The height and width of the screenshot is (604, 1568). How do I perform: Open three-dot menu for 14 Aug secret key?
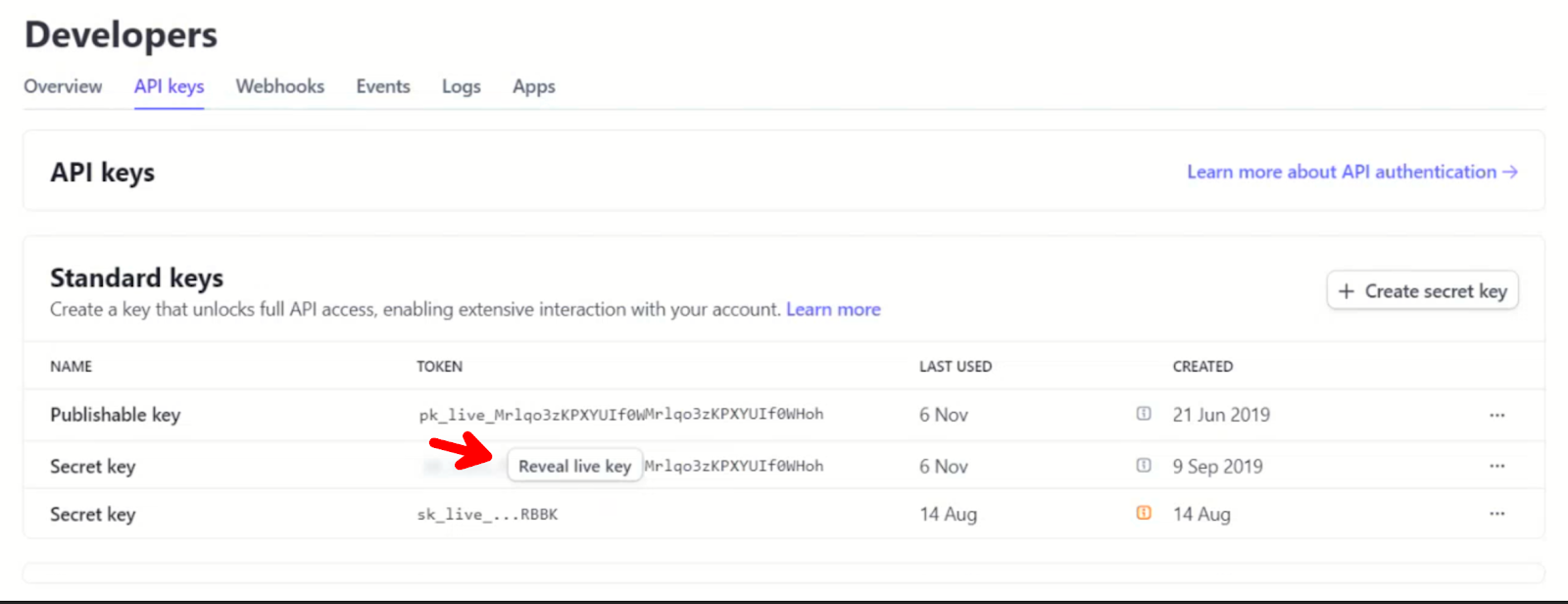pos(1496,514)
